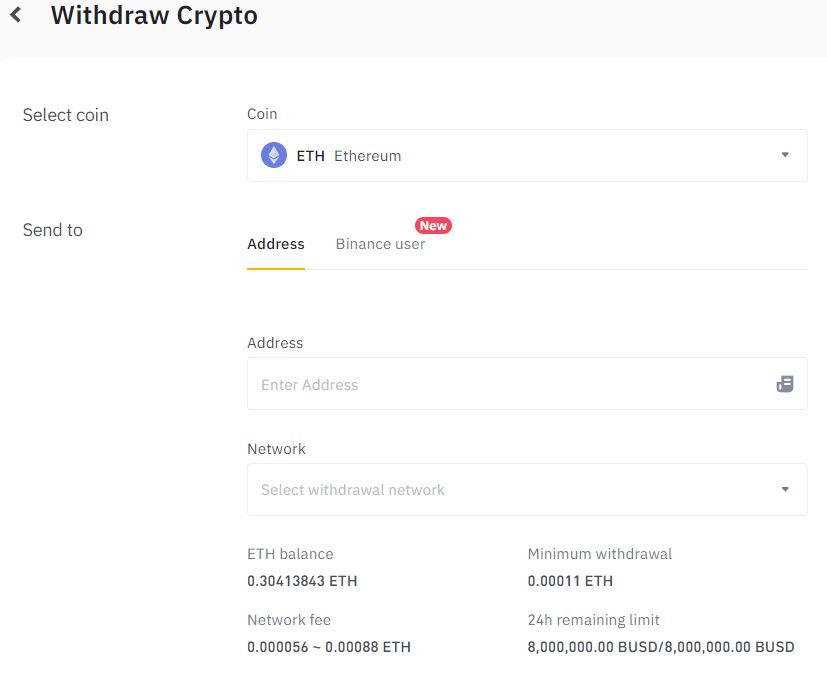Image resolution: width=827 pixels, height=677 pixels.
Task: Expand the Coin selector caret arrow
Action: point(785,154)
